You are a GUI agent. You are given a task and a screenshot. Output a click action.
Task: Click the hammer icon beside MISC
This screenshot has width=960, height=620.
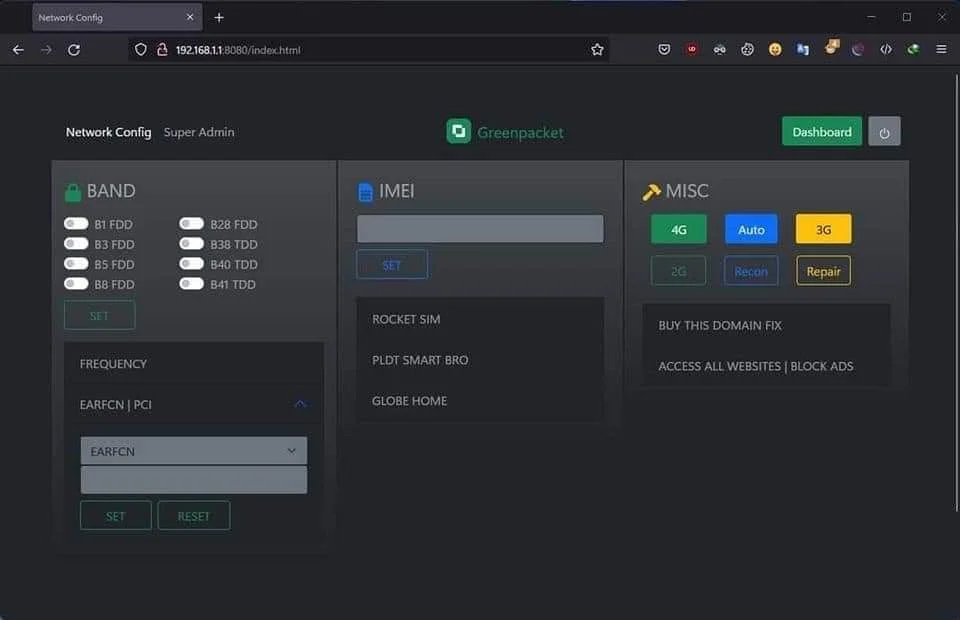click(651, 192)
